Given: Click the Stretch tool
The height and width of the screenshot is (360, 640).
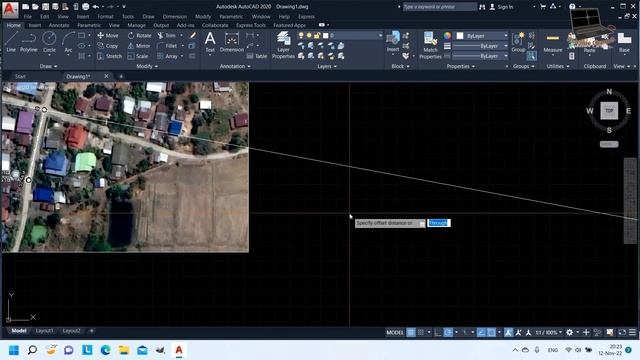Looking at the screenshot, I should [110, 56].
